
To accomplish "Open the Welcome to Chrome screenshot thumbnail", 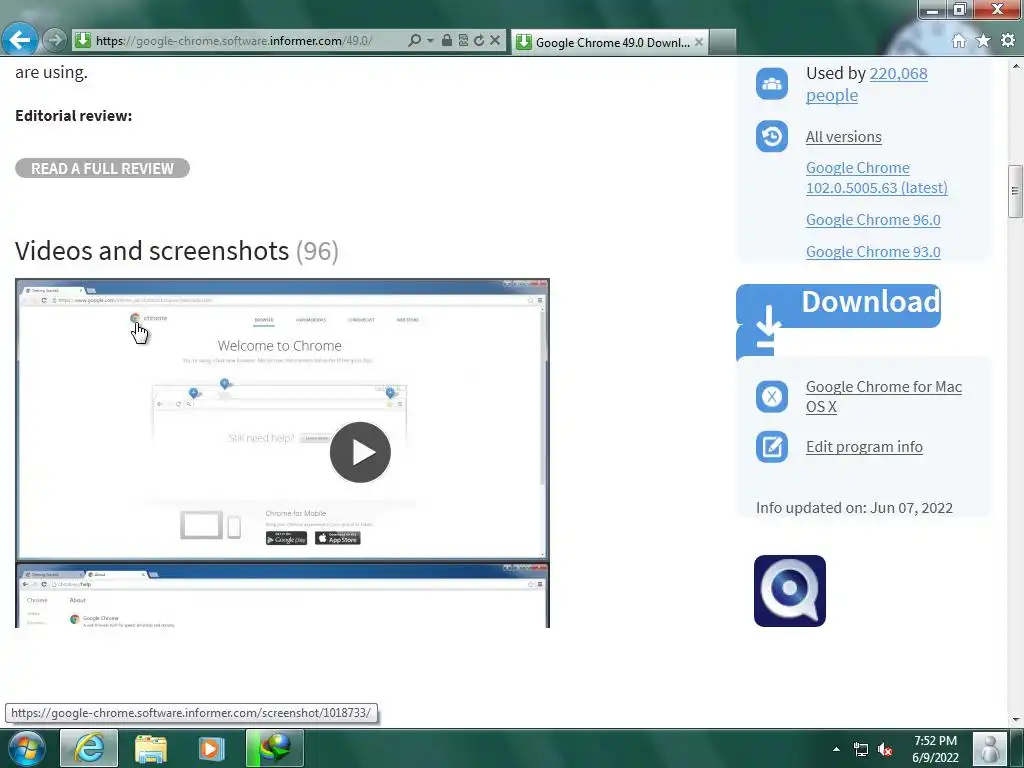I will (x=282, y=420).
